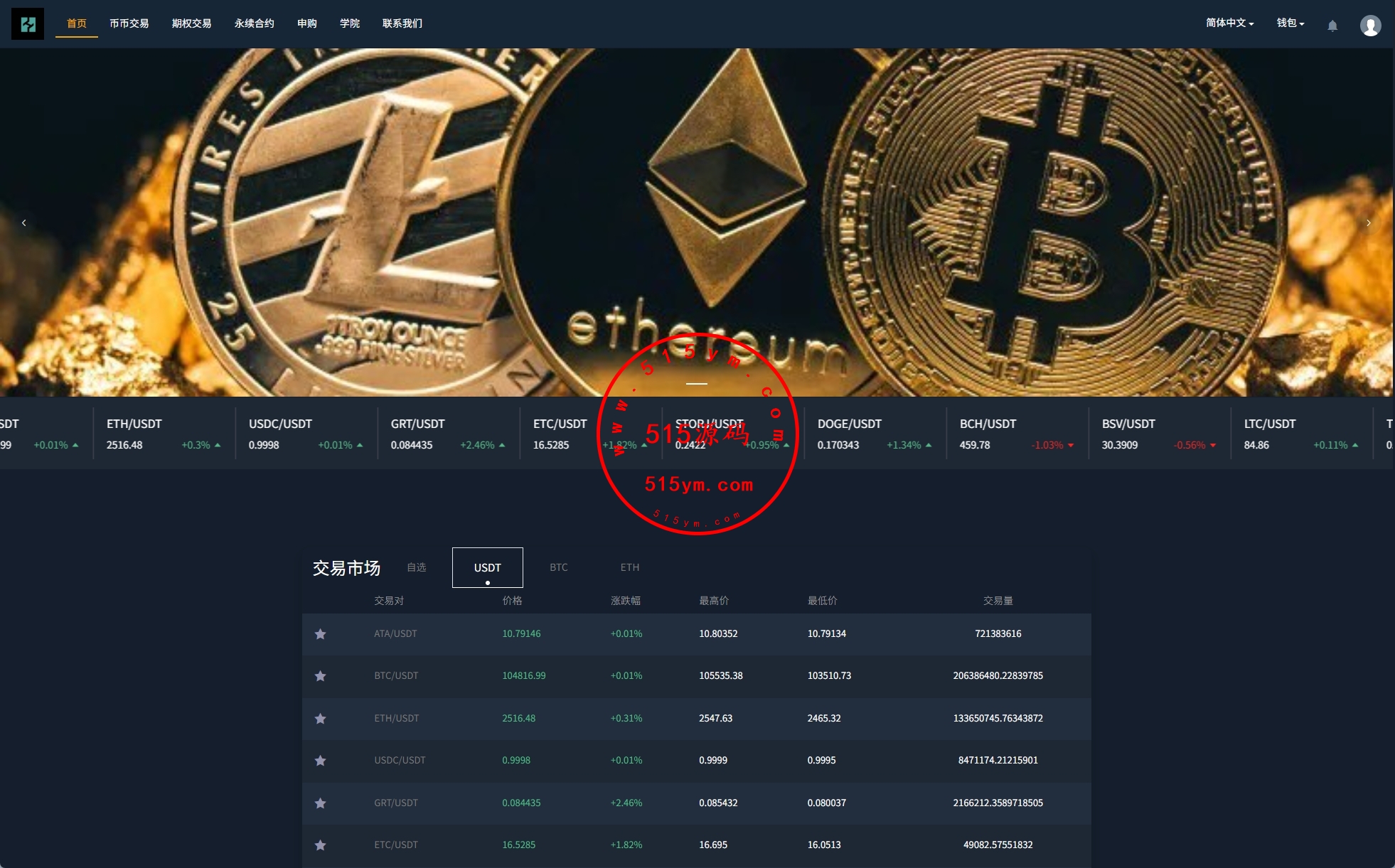Open the user profile avatar

coord(1370,26)
